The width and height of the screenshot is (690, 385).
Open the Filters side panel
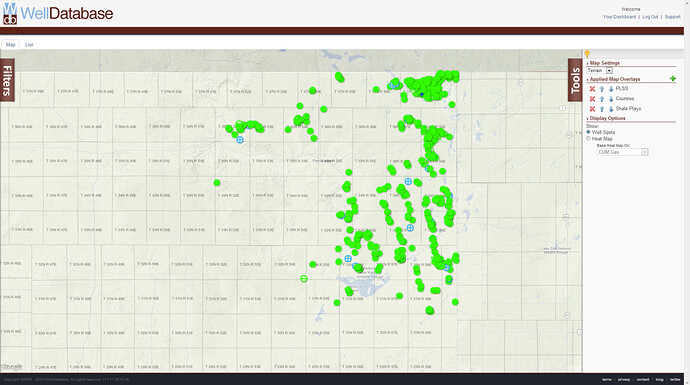(x=7, y=80)
